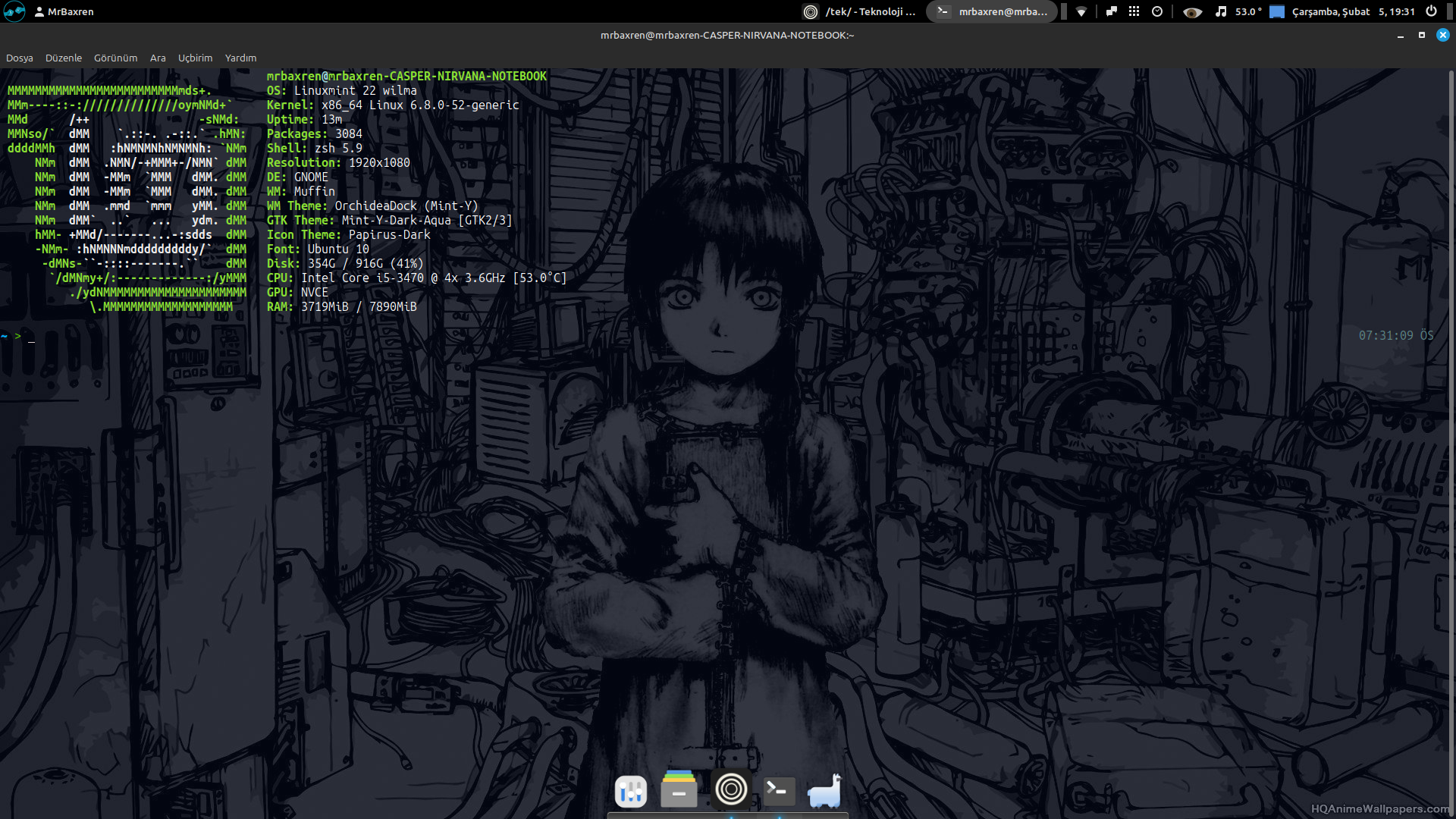Click the blue desktop square panel icon

(1277, 11)
